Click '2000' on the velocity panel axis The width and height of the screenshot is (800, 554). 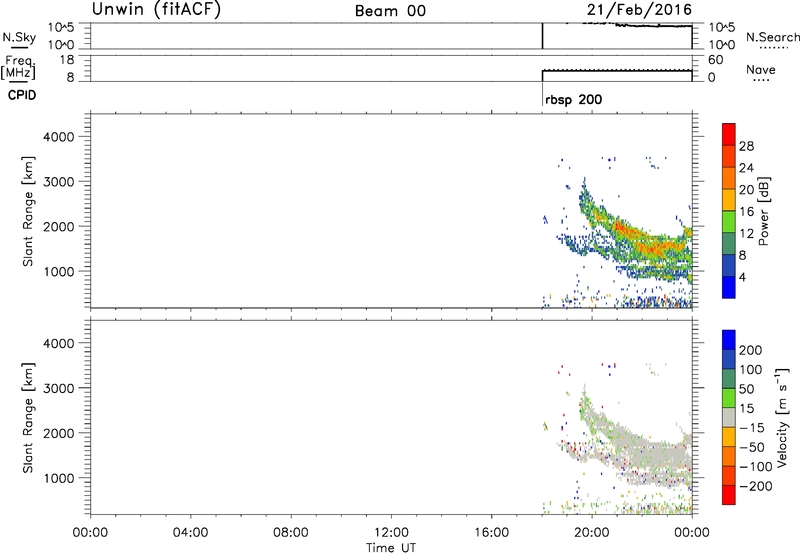click(x=59, y=433)
